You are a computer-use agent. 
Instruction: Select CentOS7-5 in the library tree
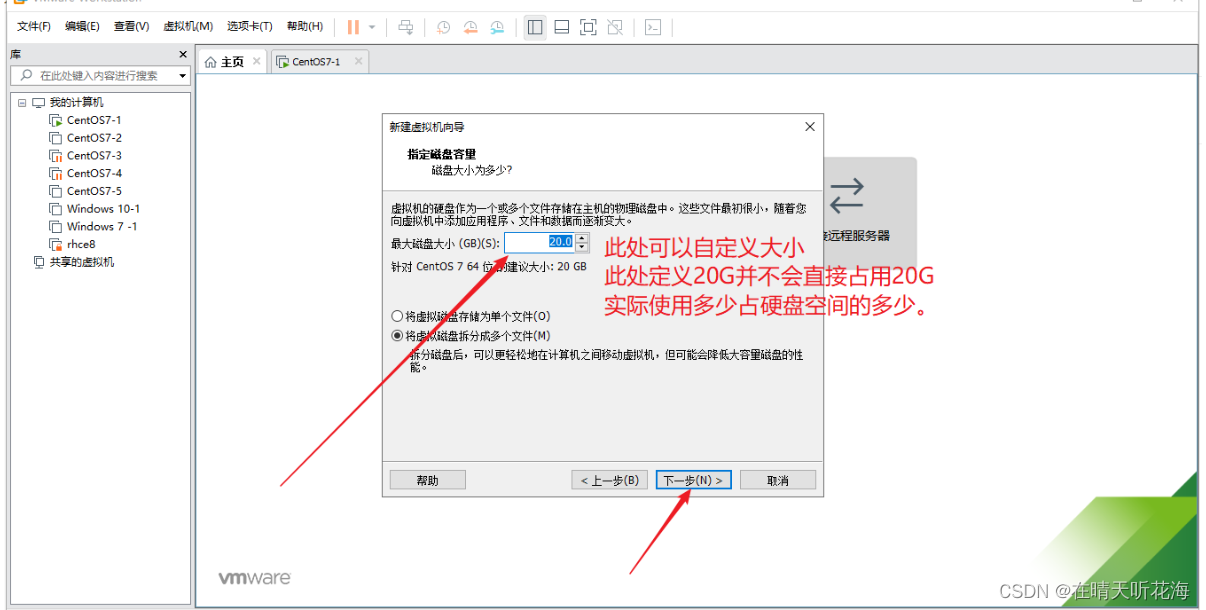[x=94, y=191]
